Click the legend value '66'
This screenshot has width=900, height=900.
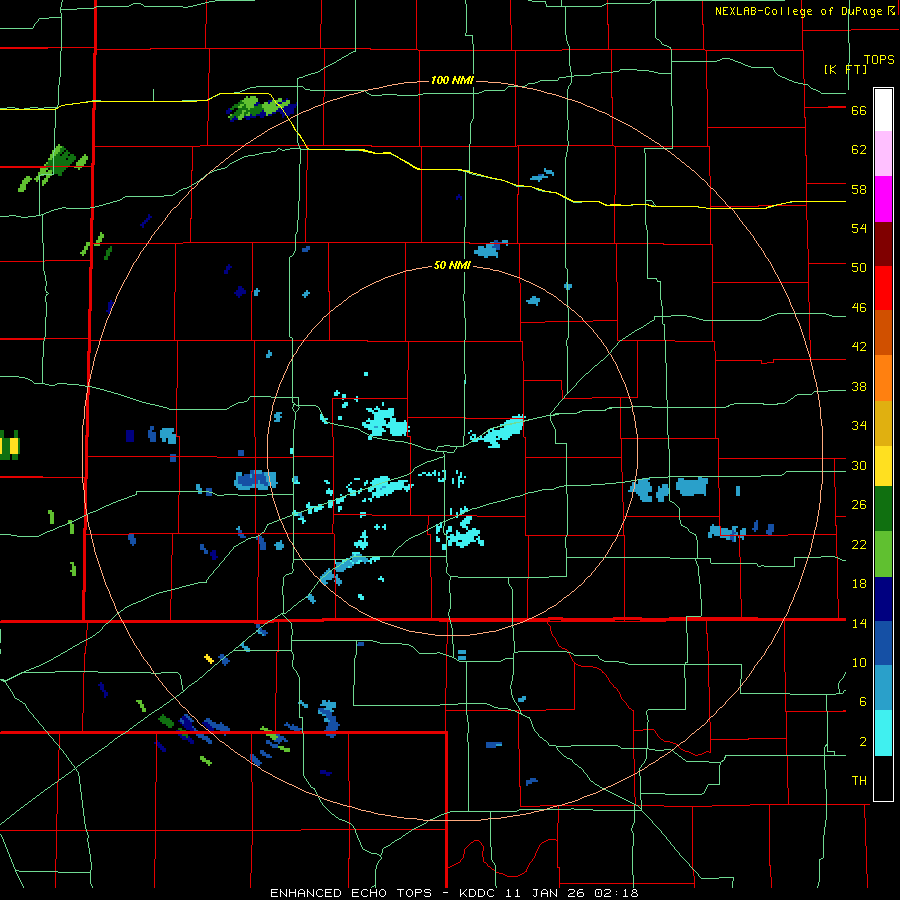point(859,110)
